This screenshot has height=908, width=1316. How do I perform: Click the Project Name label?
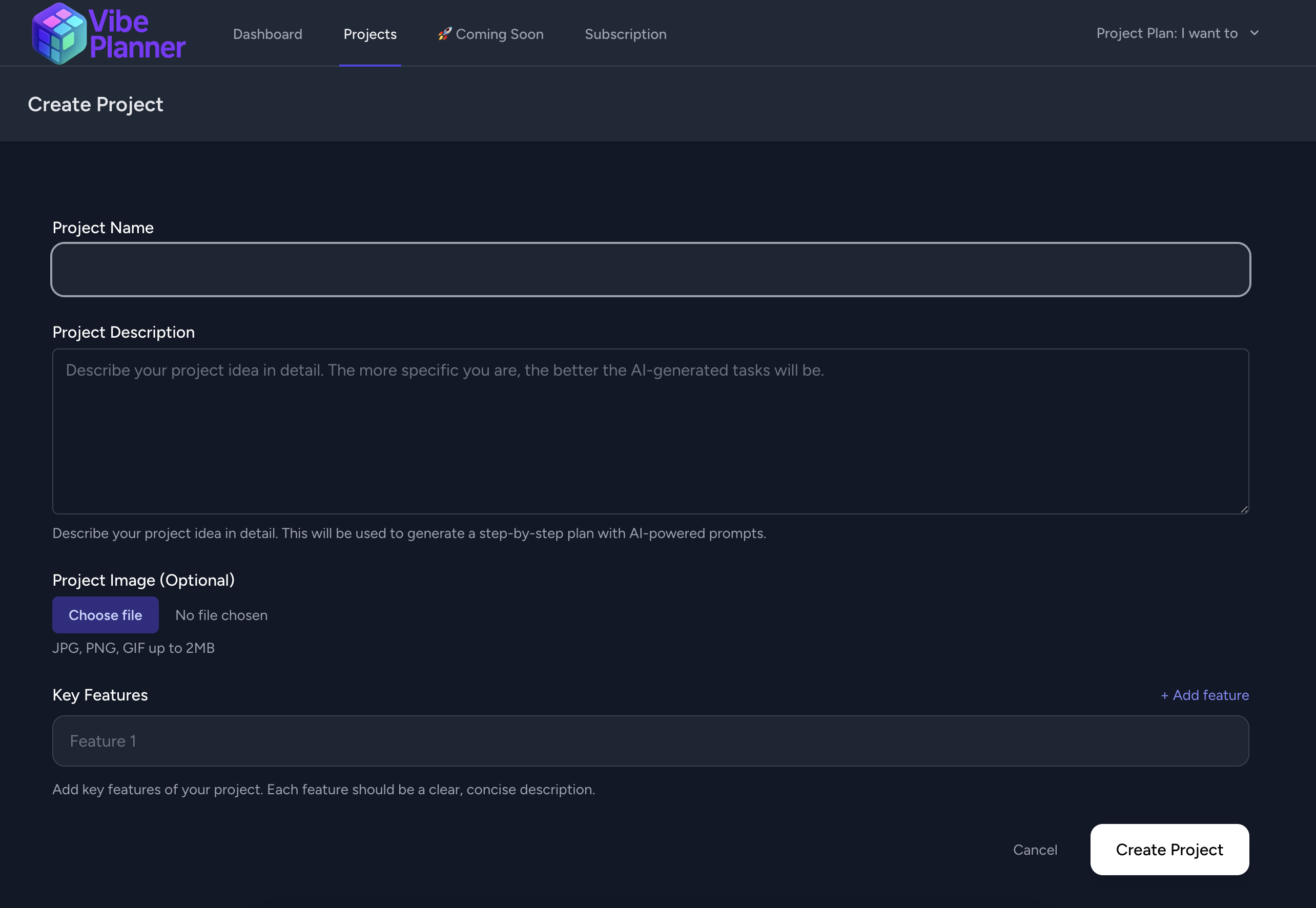click(103, 228)
